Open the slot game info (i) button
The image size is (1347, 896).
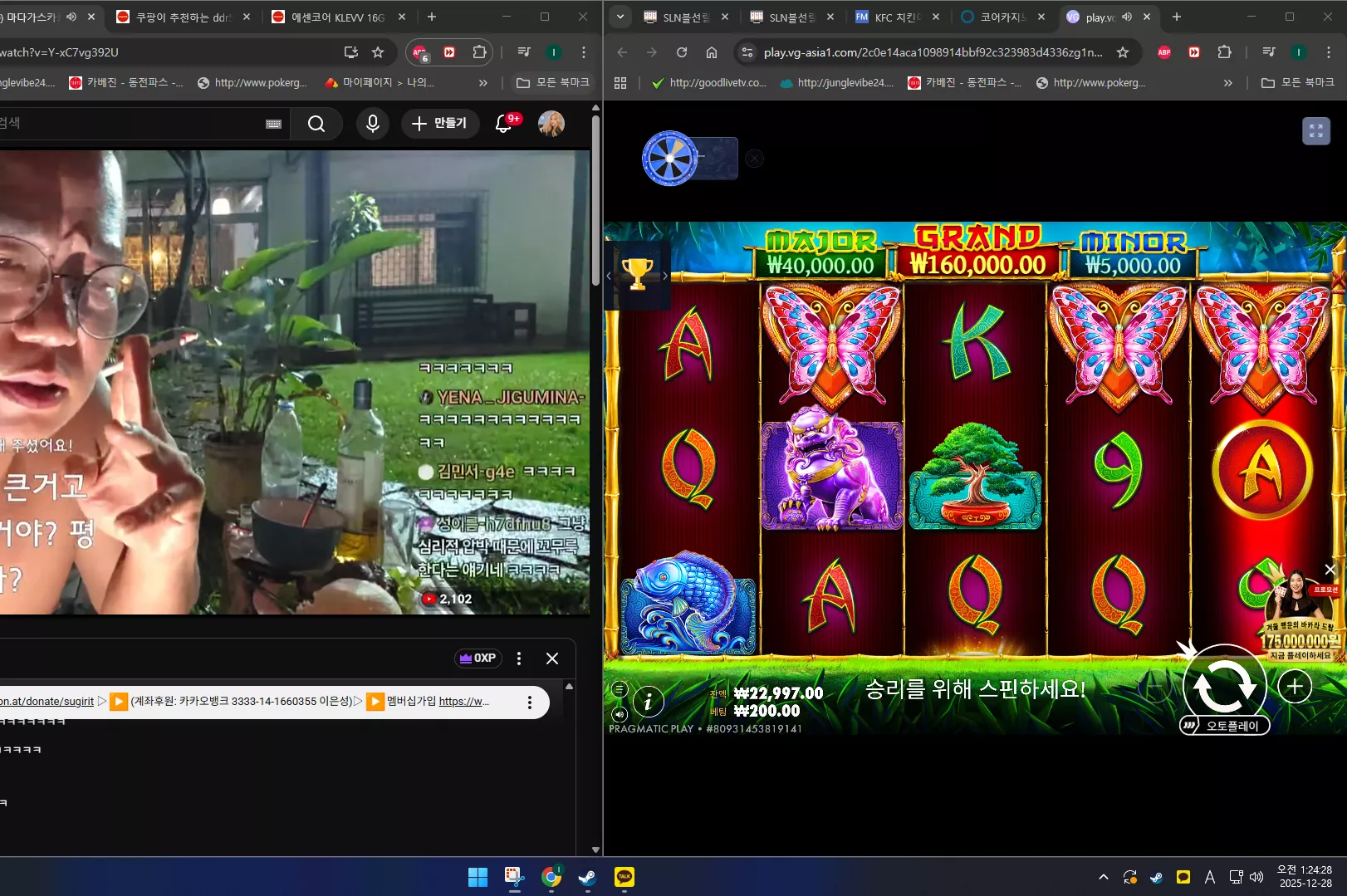648,702
